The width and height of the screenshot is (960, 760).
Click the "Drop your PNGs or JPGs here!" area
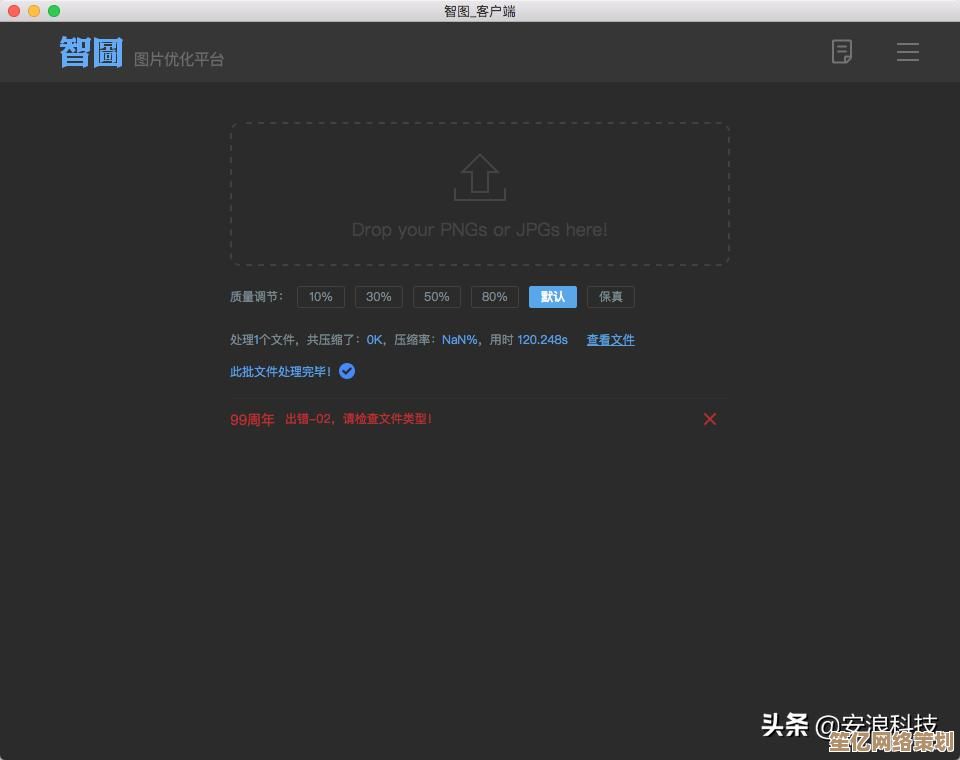[x=480, y=230]
